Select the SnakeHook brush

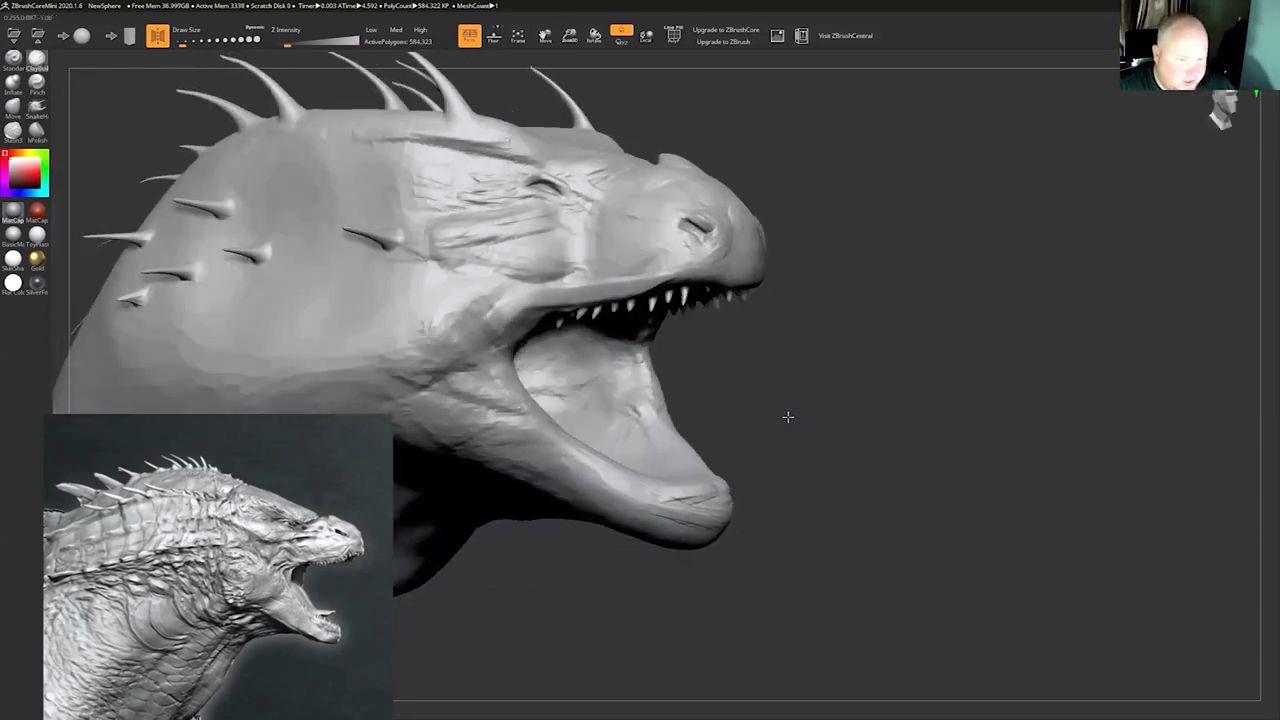(x=37, y=107)
